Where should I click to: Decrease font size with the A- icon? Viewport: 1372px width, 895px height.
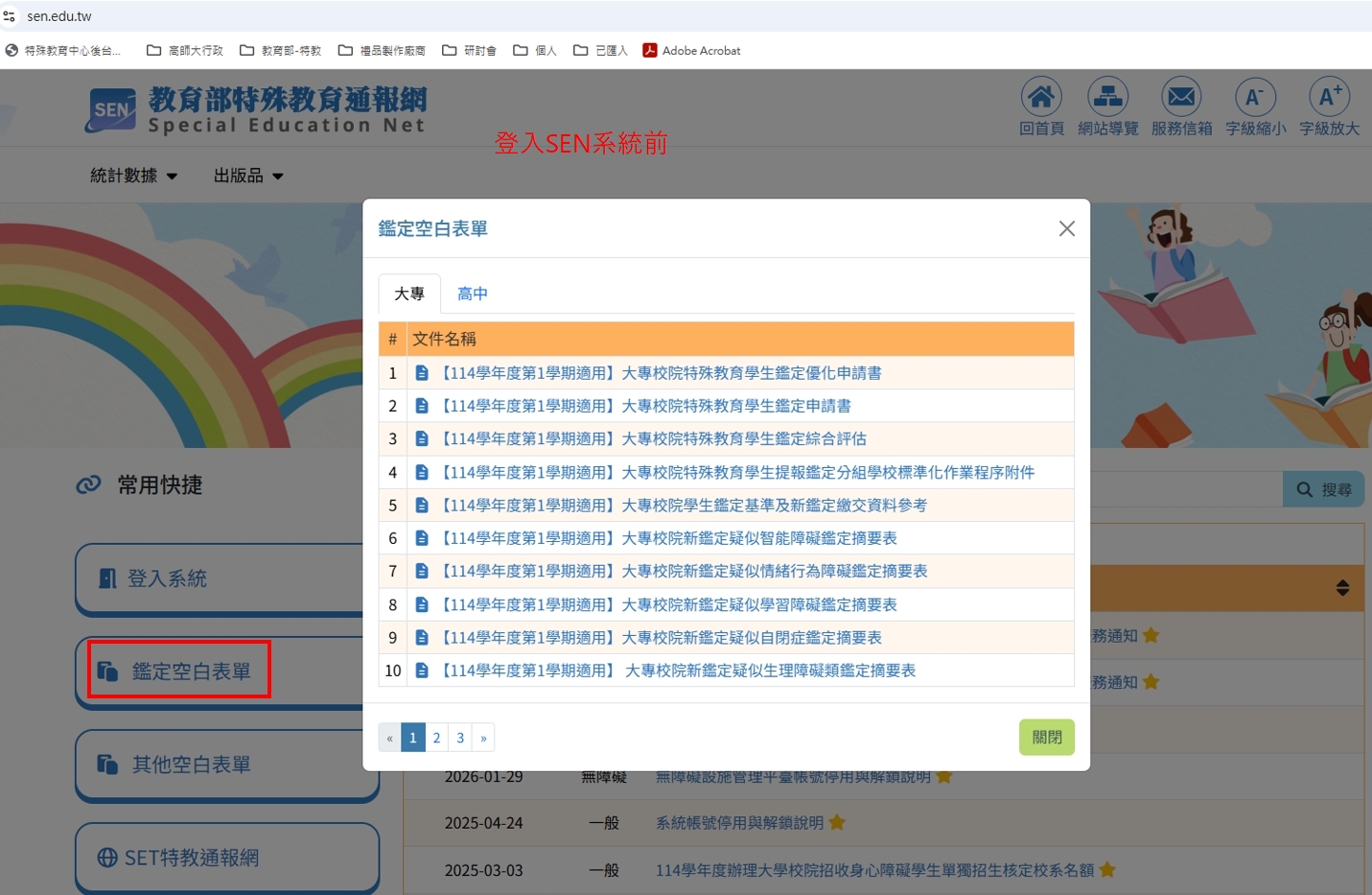[x=1254, y=97]
